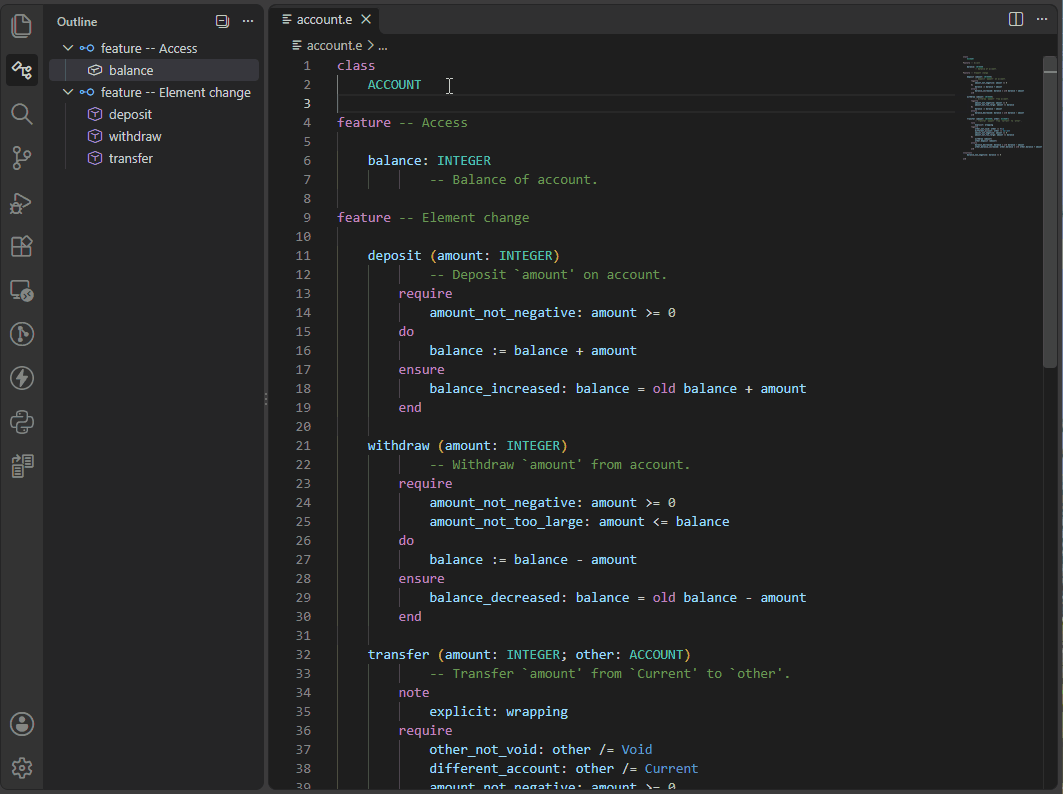Screen dimensions: 1063x794
Task: Open the lightning bolt icon view
Action: pyautogui.click(x=22, y=378)
